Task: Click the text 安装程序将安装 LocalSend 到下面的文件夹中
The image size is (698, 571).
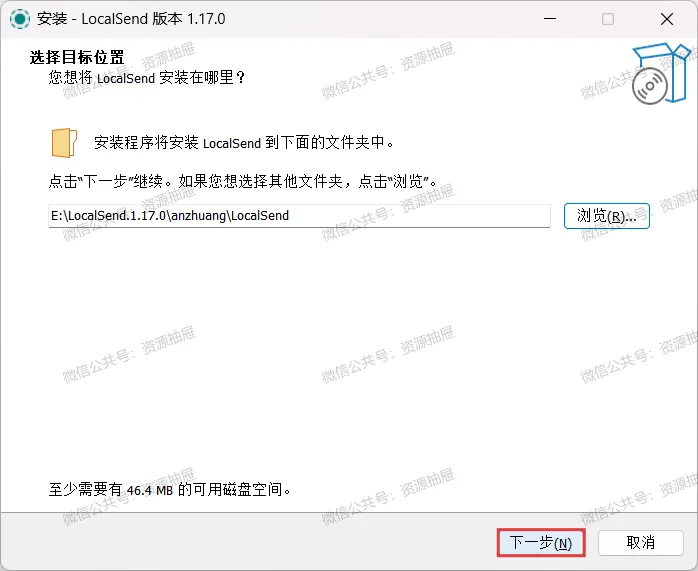Action: pos(244,143)
